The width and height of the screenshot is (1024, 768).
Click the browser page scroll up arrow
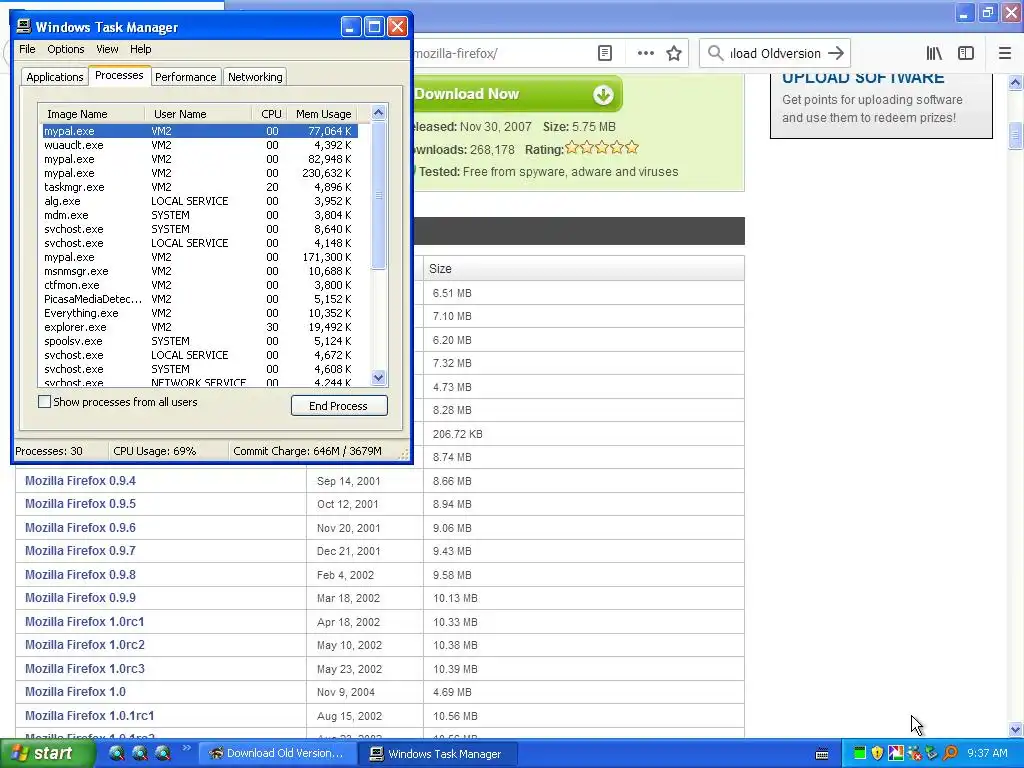pos(1016,82)
